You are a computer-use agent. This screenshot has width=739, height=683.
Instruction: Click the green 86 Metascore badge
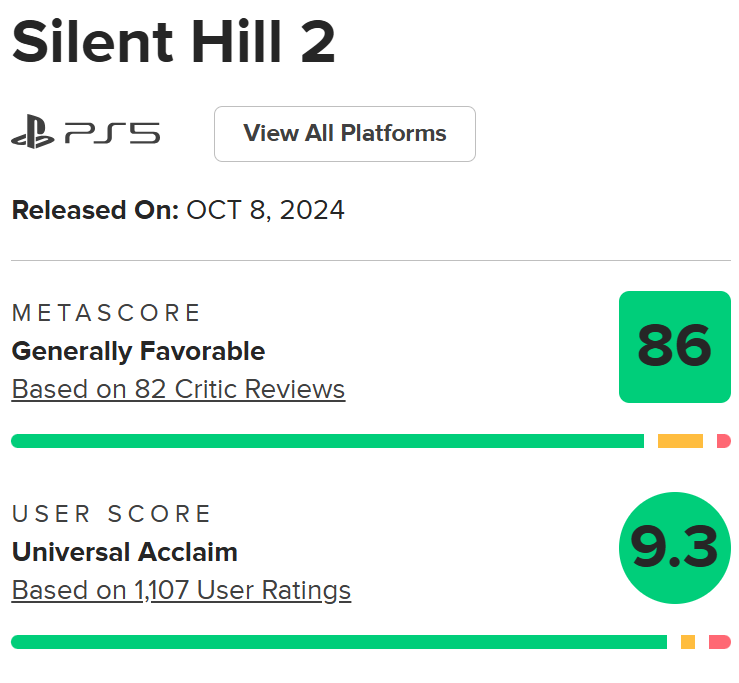pos(675,347)
